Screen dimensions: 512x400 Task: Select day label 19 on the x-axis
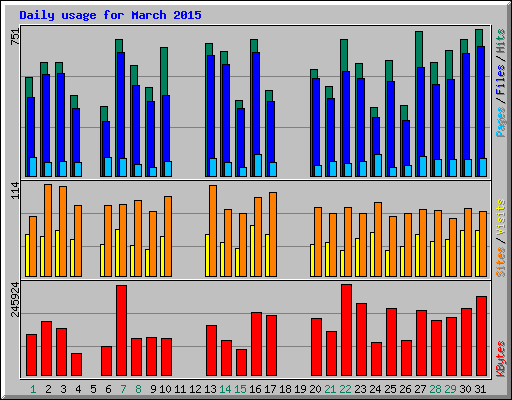coord(300,389)
